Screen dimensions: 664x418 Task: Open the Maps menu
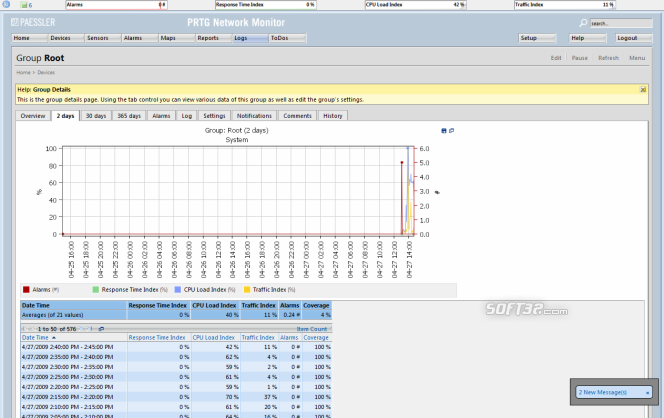pos(177,38)
